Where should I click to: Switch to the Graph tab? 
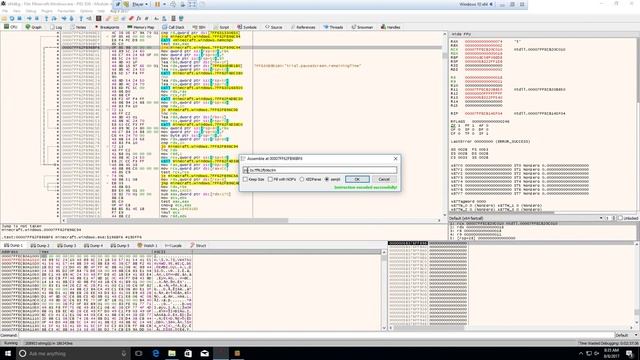[x=33, y=27]
